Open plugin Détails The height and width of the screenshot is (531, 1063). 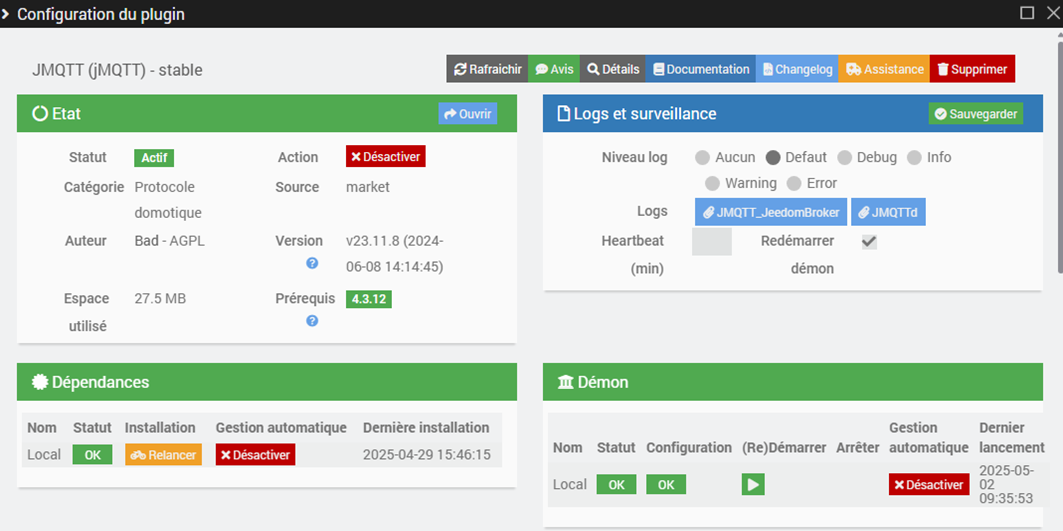(x=613, y=69)
